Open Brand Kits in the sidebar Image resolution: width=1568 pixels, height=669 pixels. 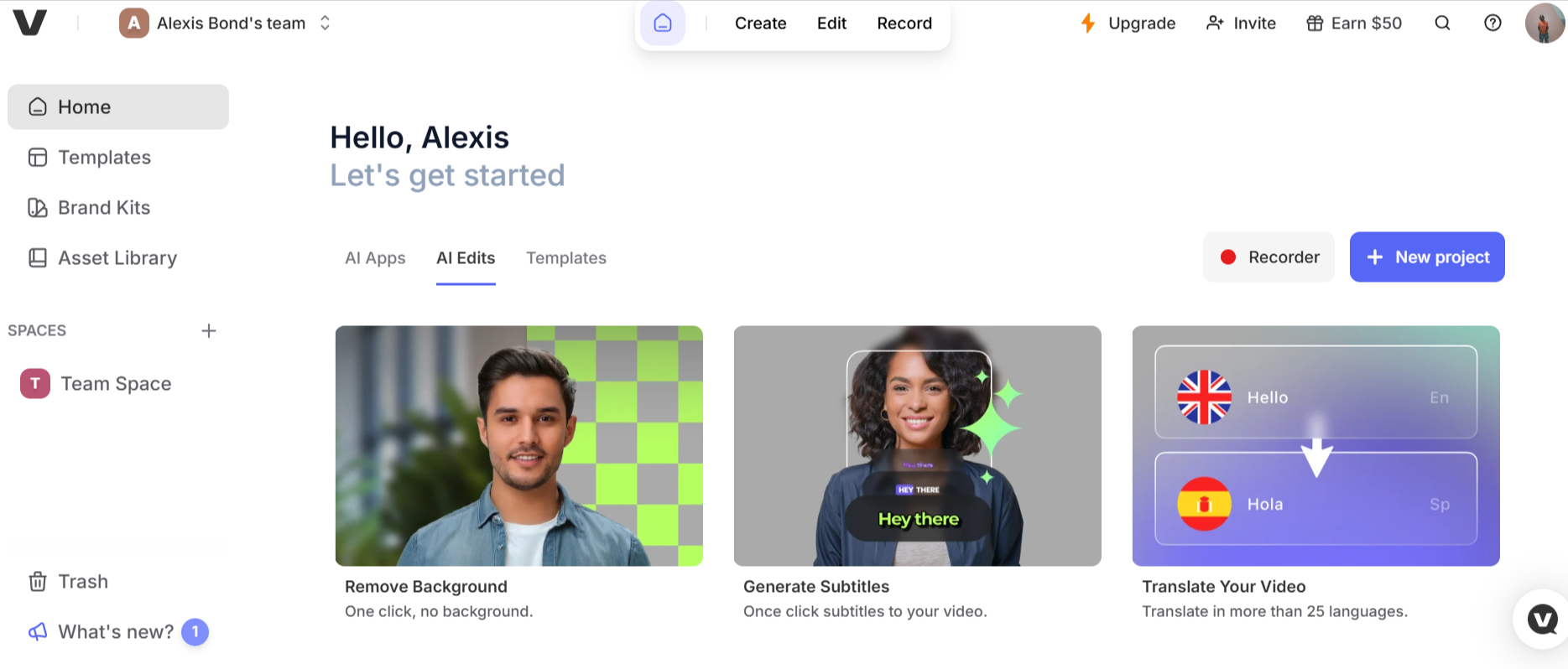[x=118, y=208]
